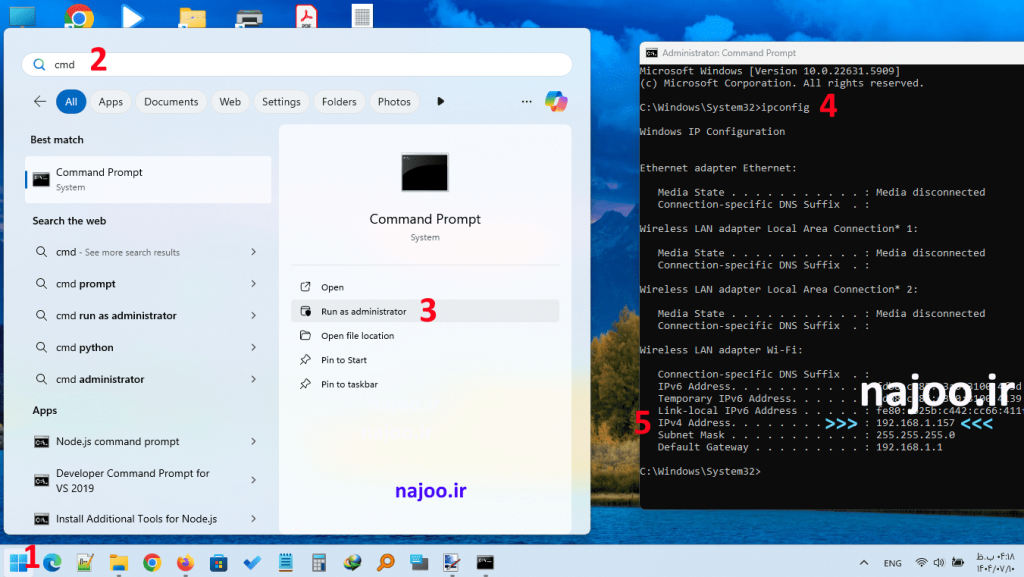Open the PDF shortcut on the desktop
This screenshot has height=577, width=1024.
[x=306, y=17]
